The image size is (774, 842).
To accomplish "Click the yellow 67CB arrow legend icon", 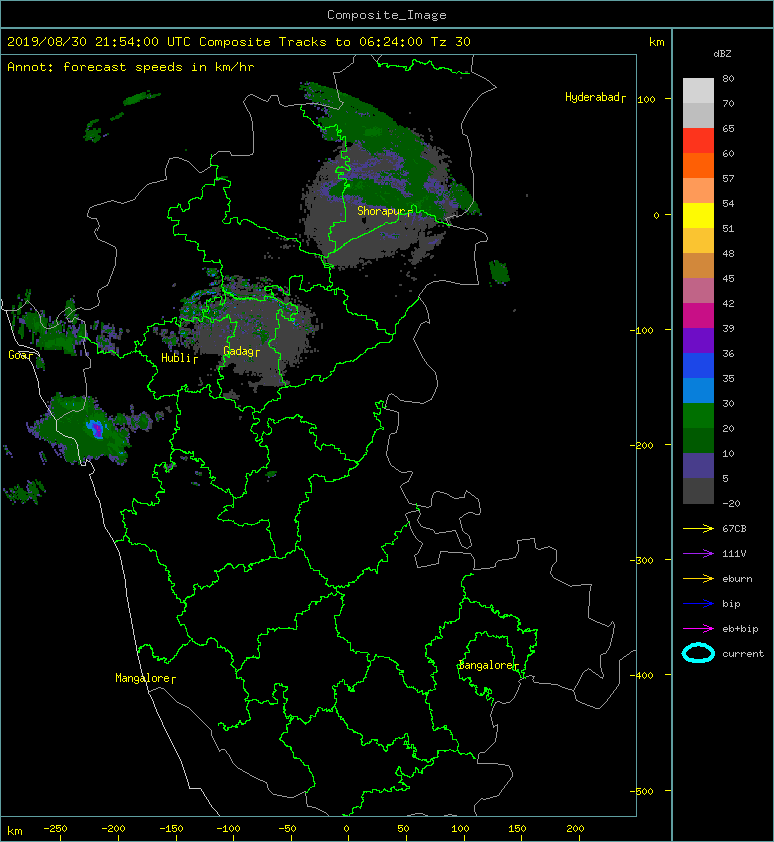I will [698, 529].
